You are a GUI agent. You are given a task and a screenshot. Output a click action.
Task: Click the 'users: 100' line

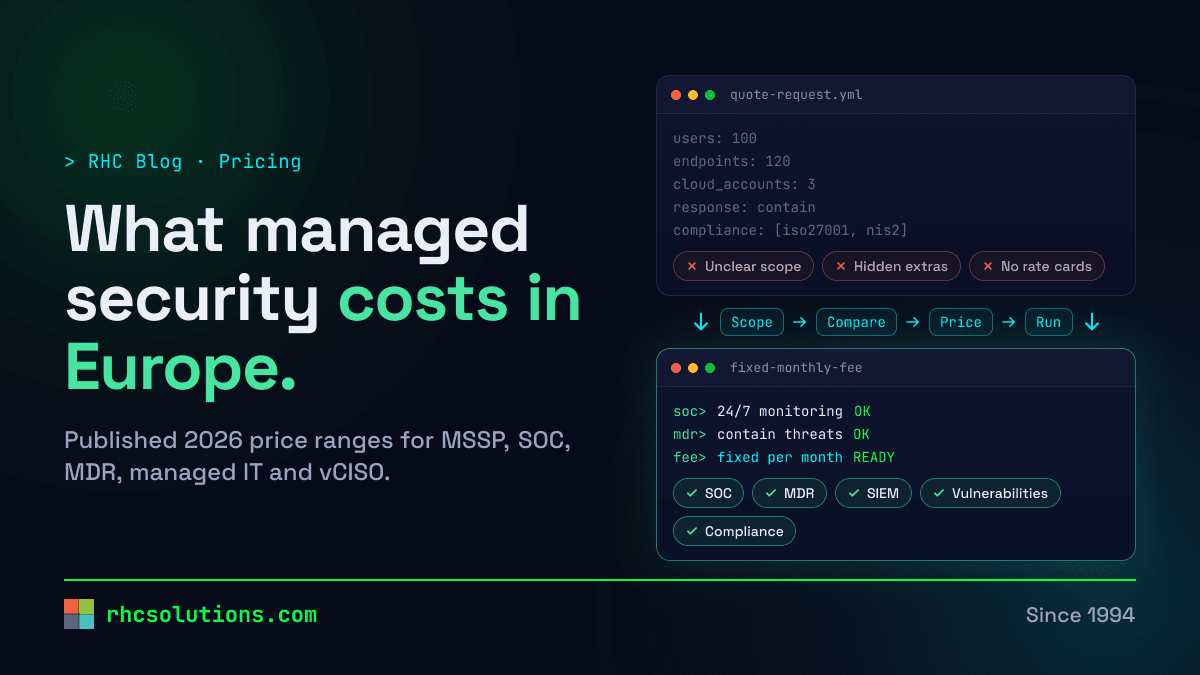(715, 138)
